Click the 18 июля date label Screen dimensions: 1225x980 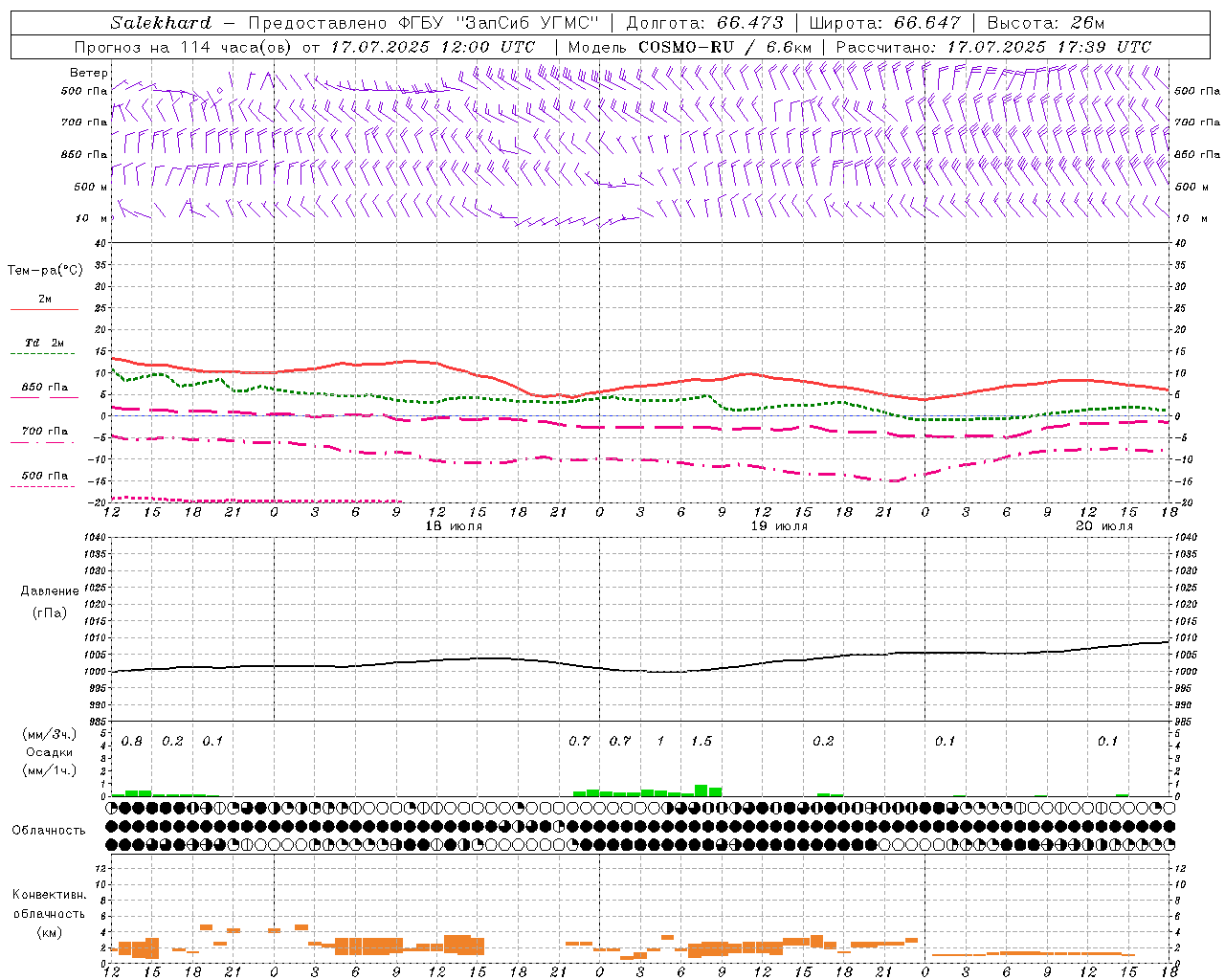454,526
